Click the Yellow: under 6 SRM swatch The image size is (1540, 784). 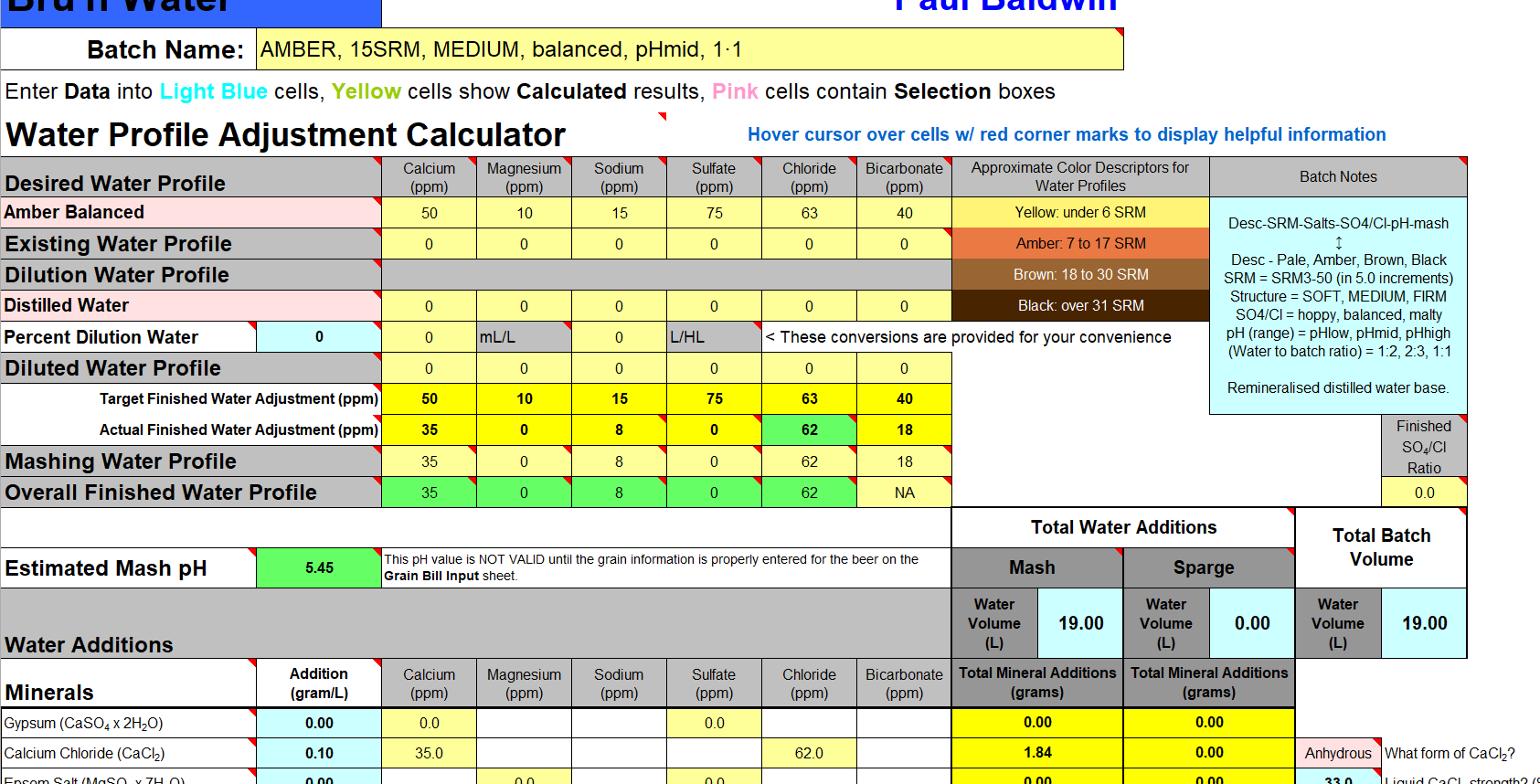pyautogui.click(x=1080, y=213)
